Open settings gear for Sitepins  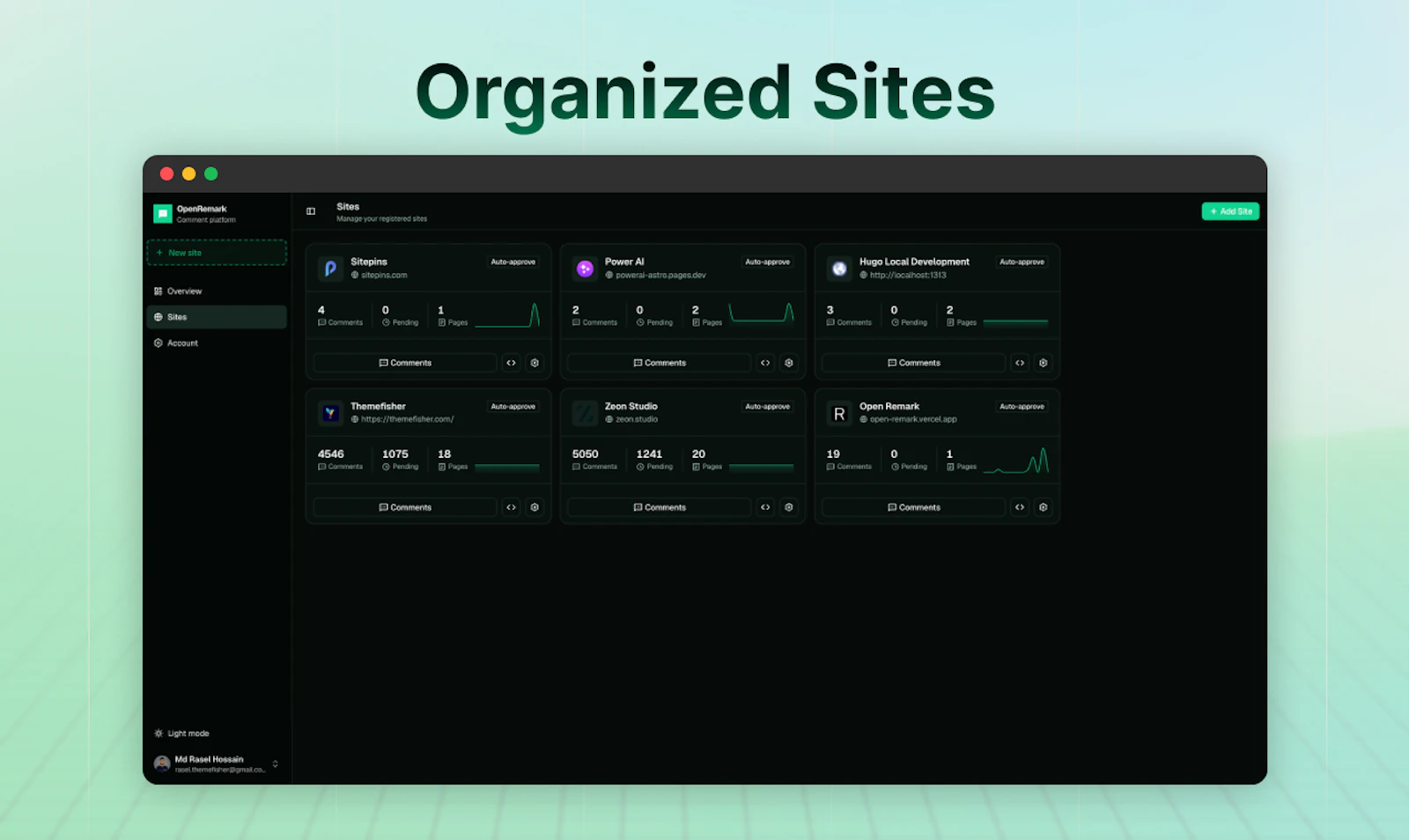tap(535, 363)
